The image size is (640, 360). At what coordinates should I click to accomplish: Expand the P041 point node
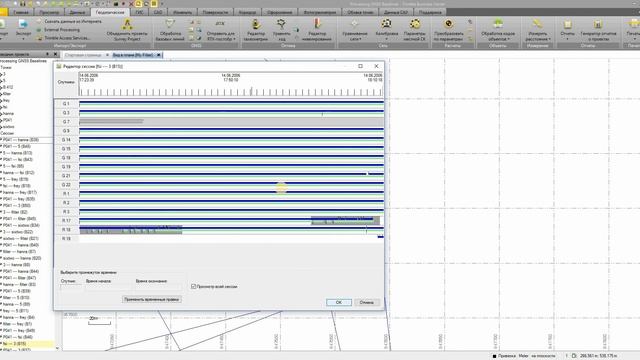tap(1, 120)
